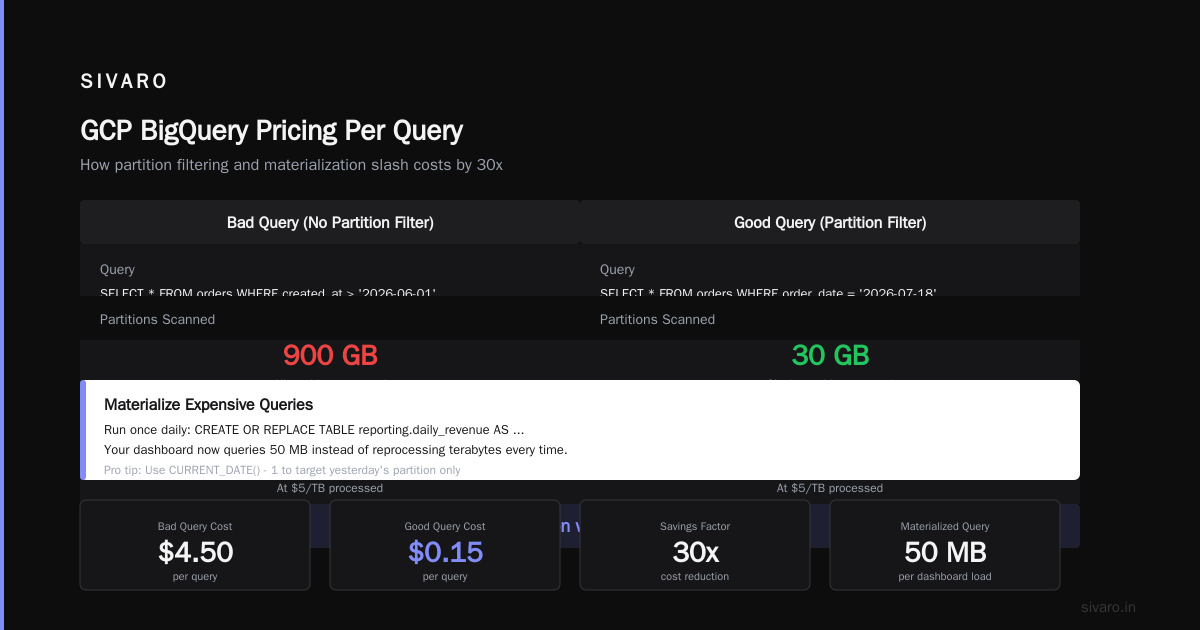Click At $5/TB processed under Good Query

(x=830, y=488)
